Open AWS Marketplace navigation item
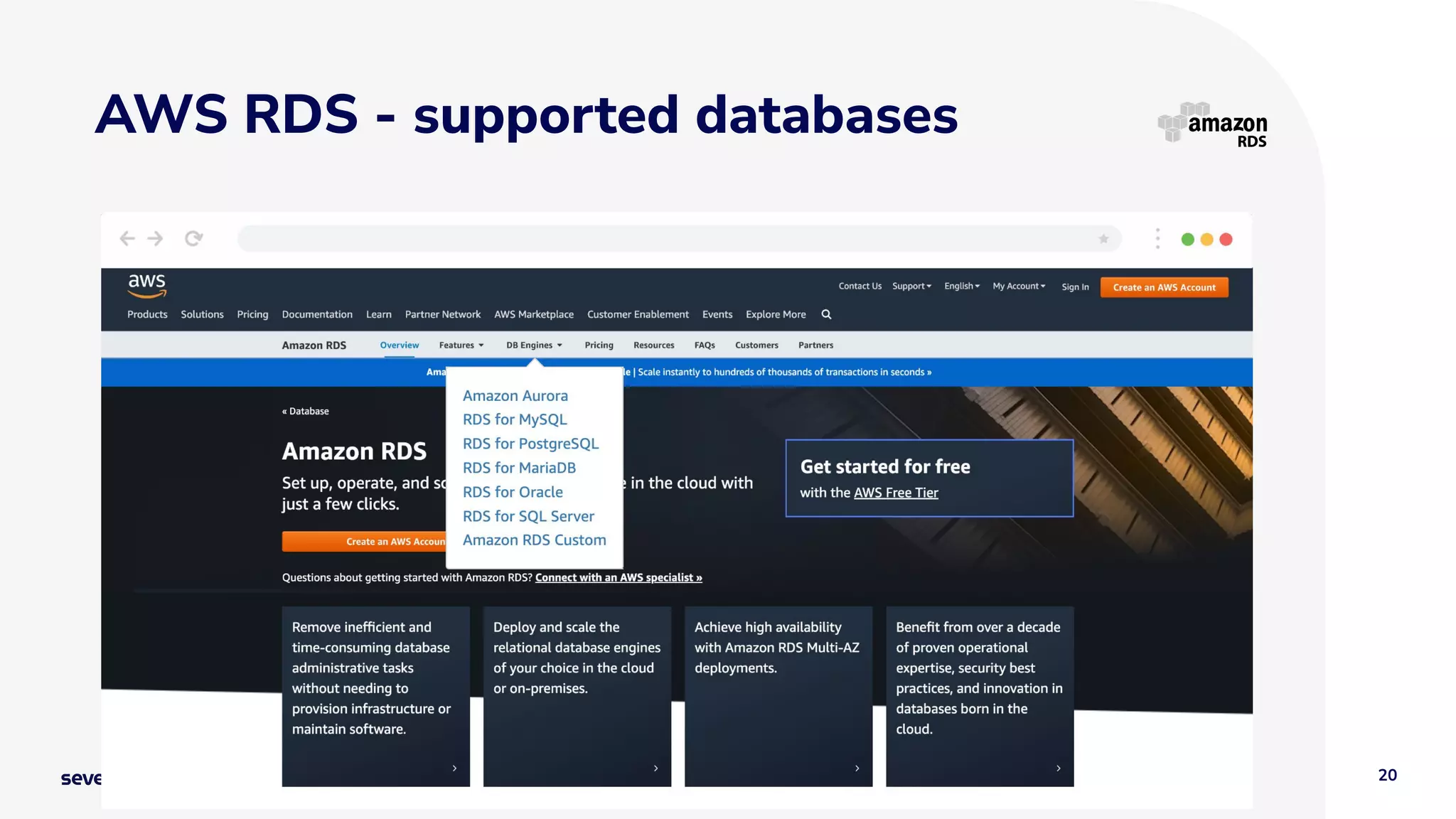The width and height of the screenshot is (1456, 819). (534, 314)
